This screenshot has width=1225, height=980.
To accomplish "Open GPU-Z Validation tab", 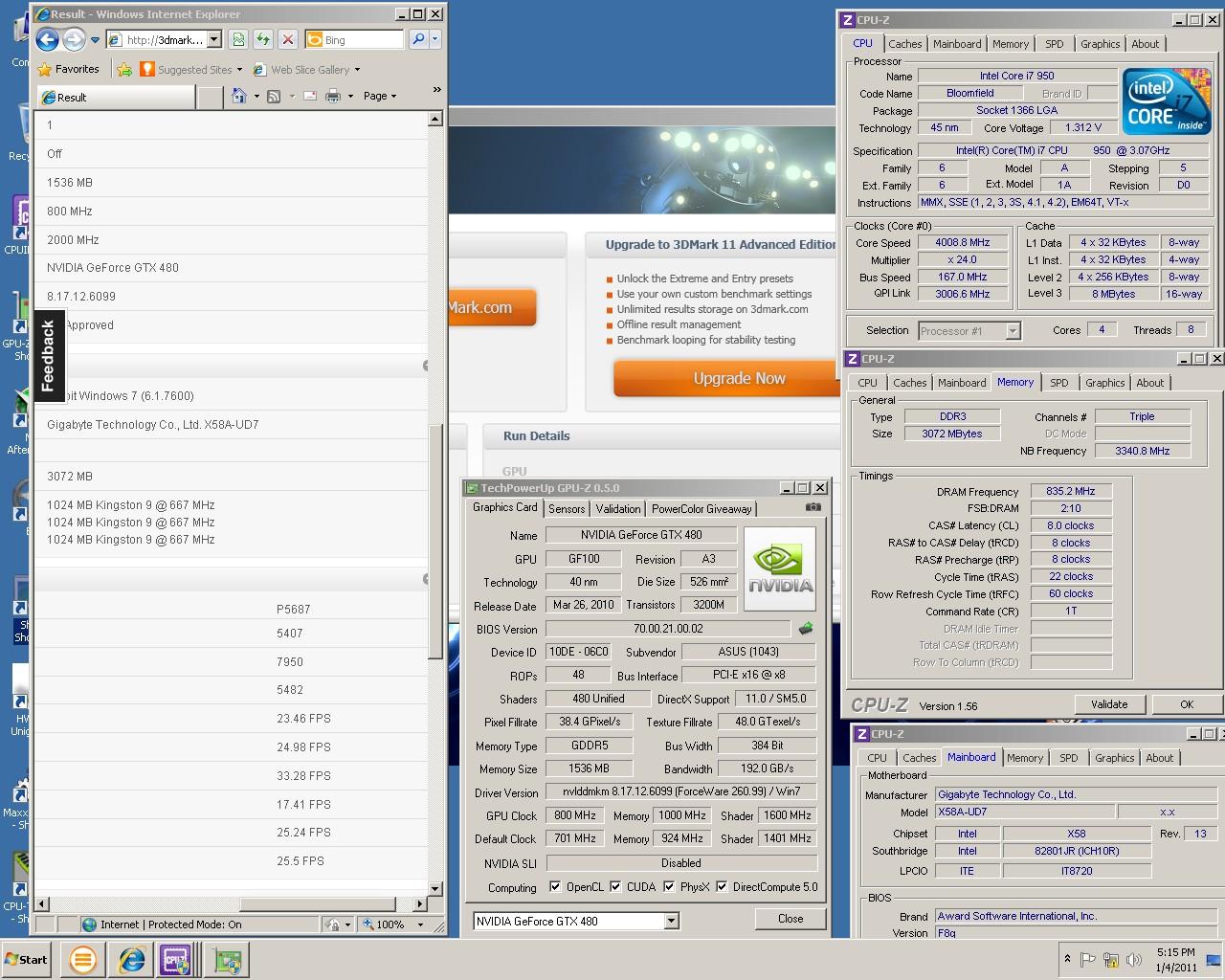I will (618, 509).
